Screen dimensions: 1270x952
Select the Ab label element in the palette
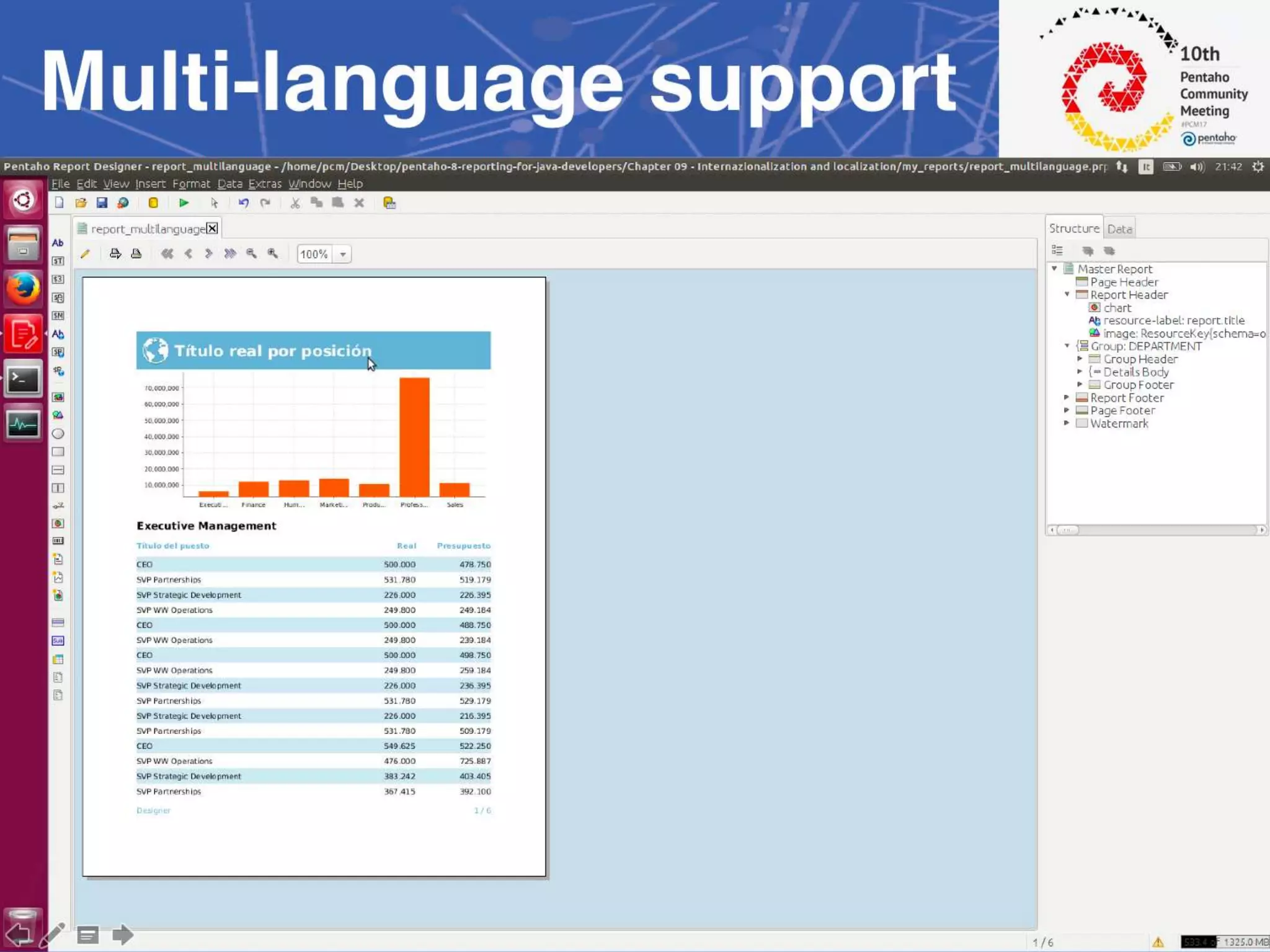pyautogui.click(x=58, y=243)
